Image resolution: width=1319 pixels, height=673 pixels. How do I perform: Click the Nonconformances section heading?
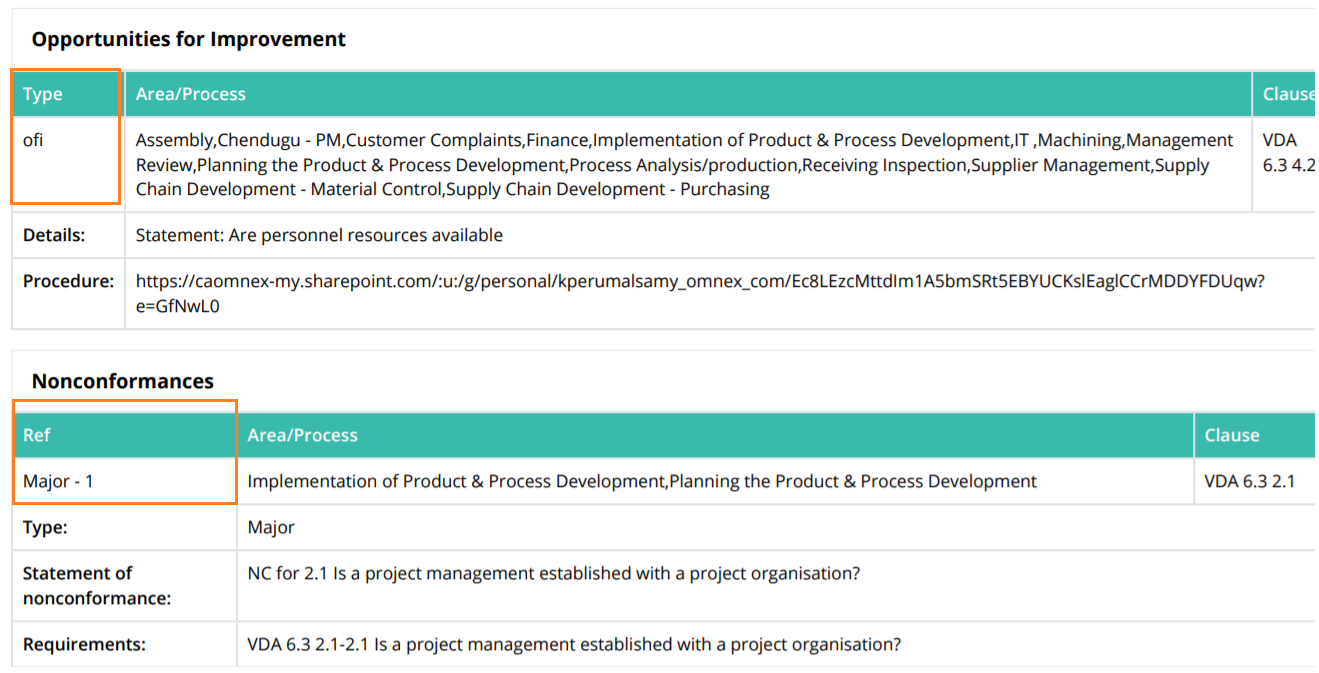pos(122,381)
